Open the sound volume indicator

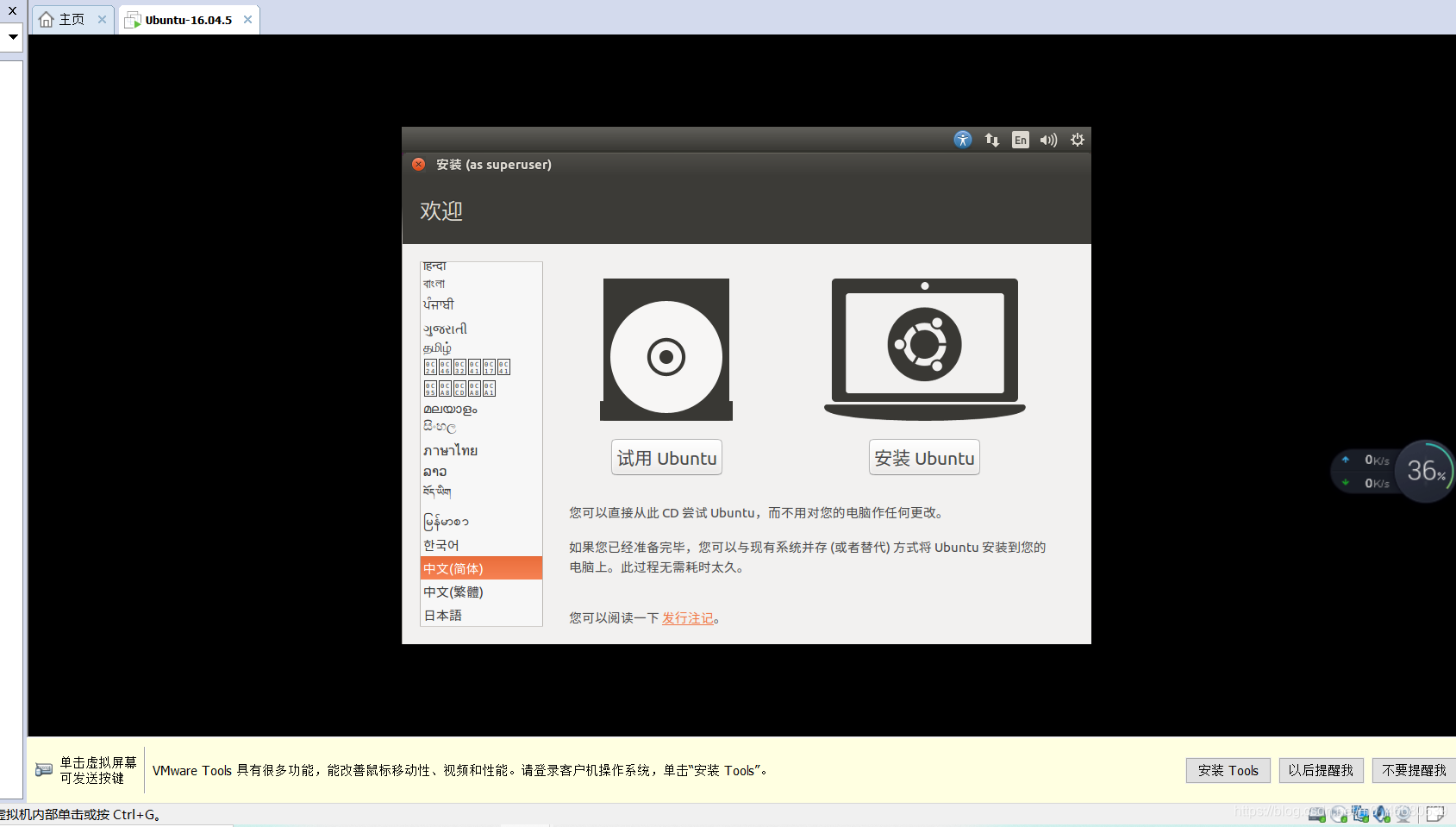pyautogui.click(x=1048, y=140)
